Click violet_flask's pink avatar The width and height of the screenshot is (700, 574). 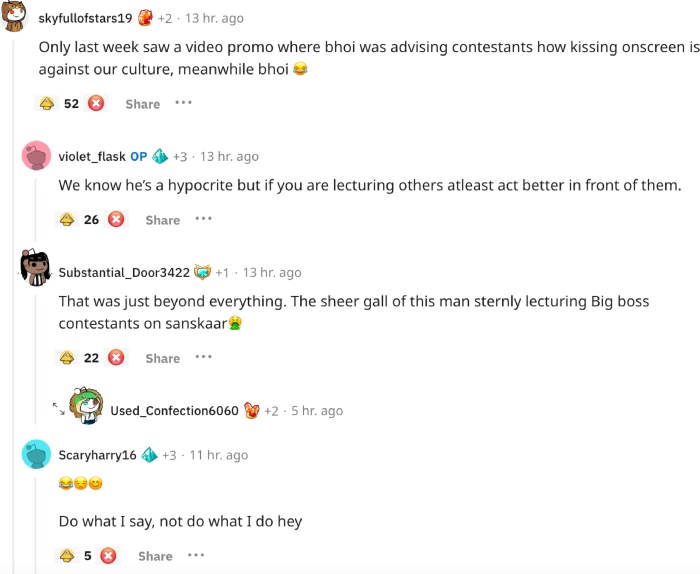click(36, 156)
